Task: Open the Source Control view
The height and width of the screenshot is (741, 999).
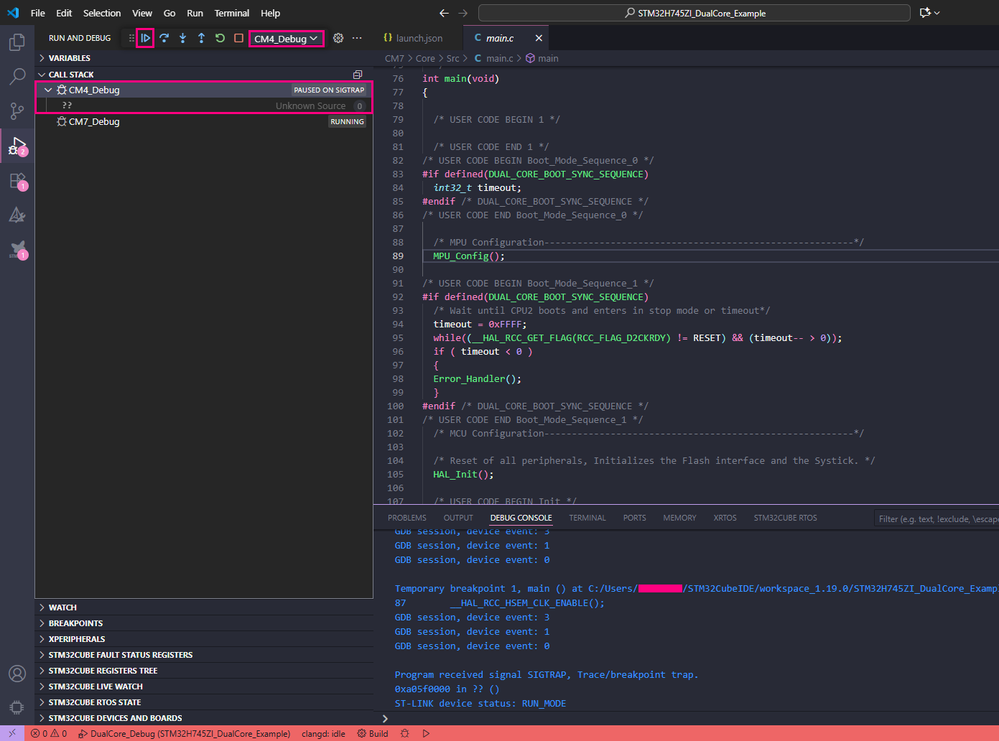Action: pos(17,111)
